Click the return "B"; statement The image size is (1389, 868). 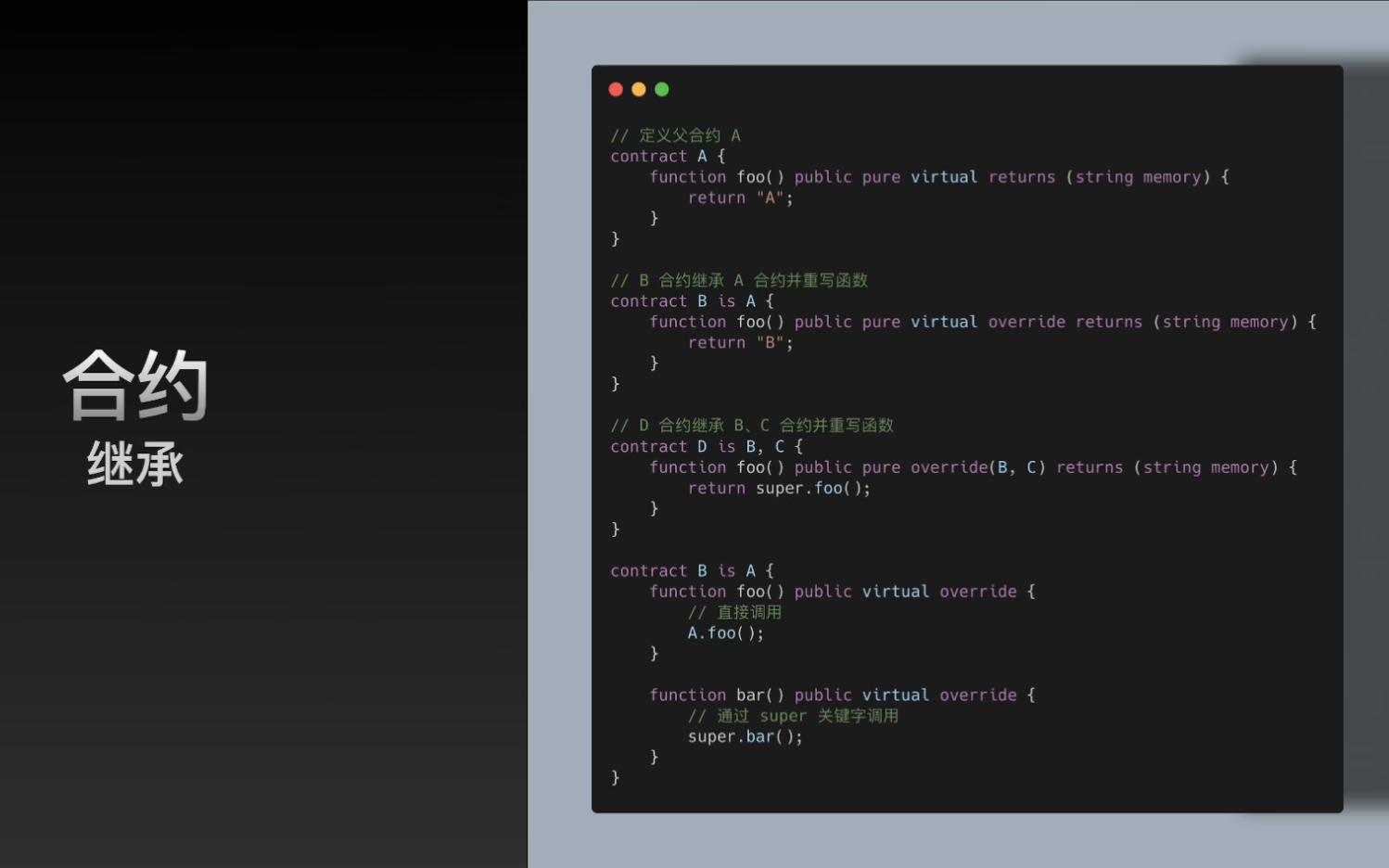coord(740,343)
